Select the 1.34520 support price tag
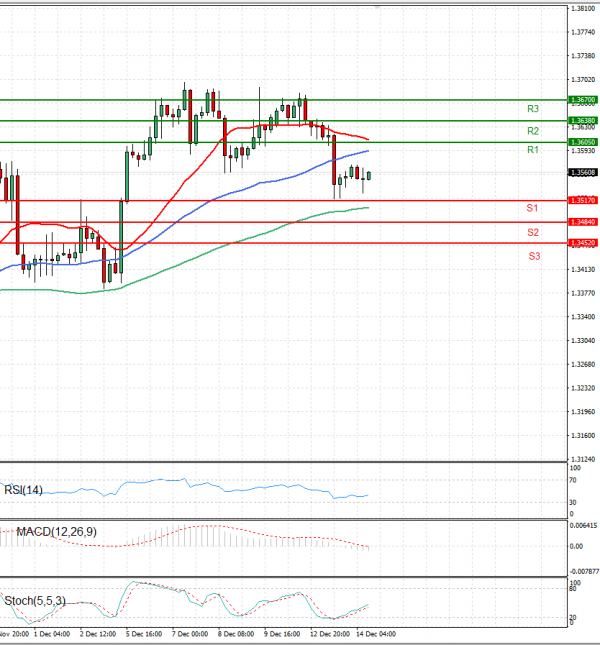Viewport: 600px width, 645px height. (x=583, y=243)
